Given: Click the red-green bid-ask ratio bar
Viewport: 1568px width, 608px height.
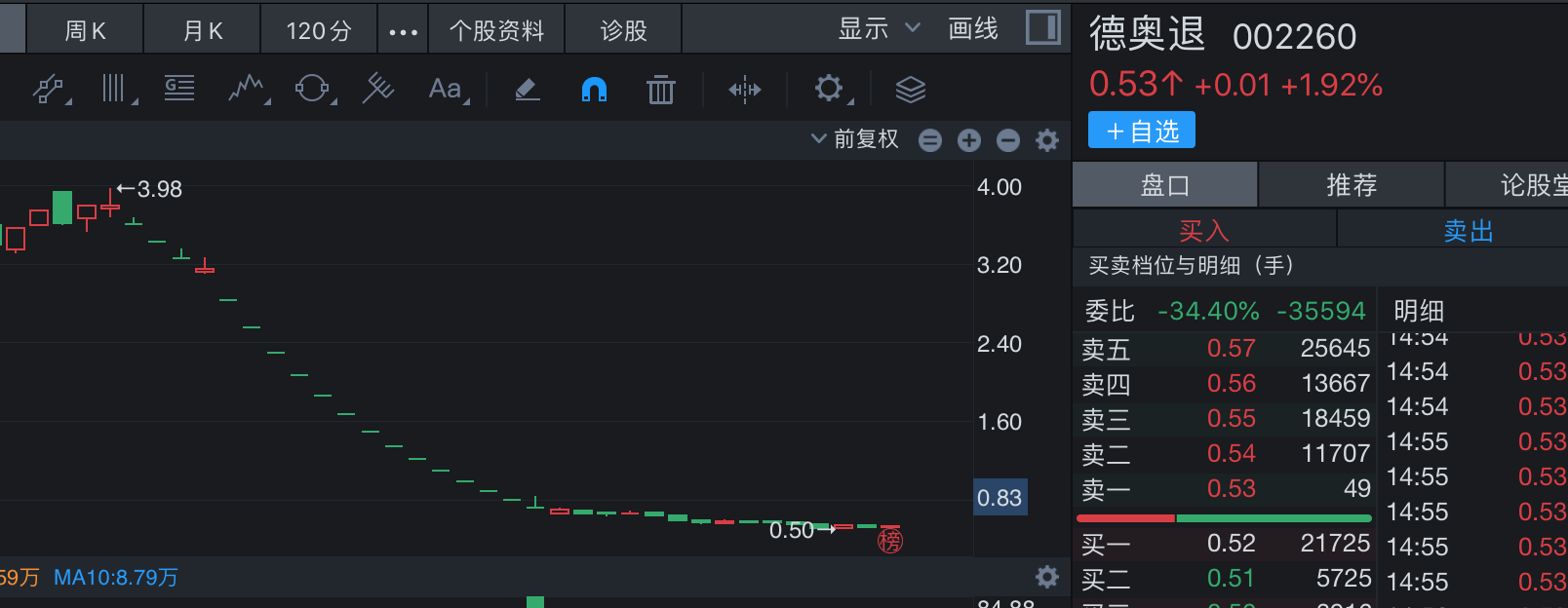Looking at the screenshot, I should coord(1224,517).
